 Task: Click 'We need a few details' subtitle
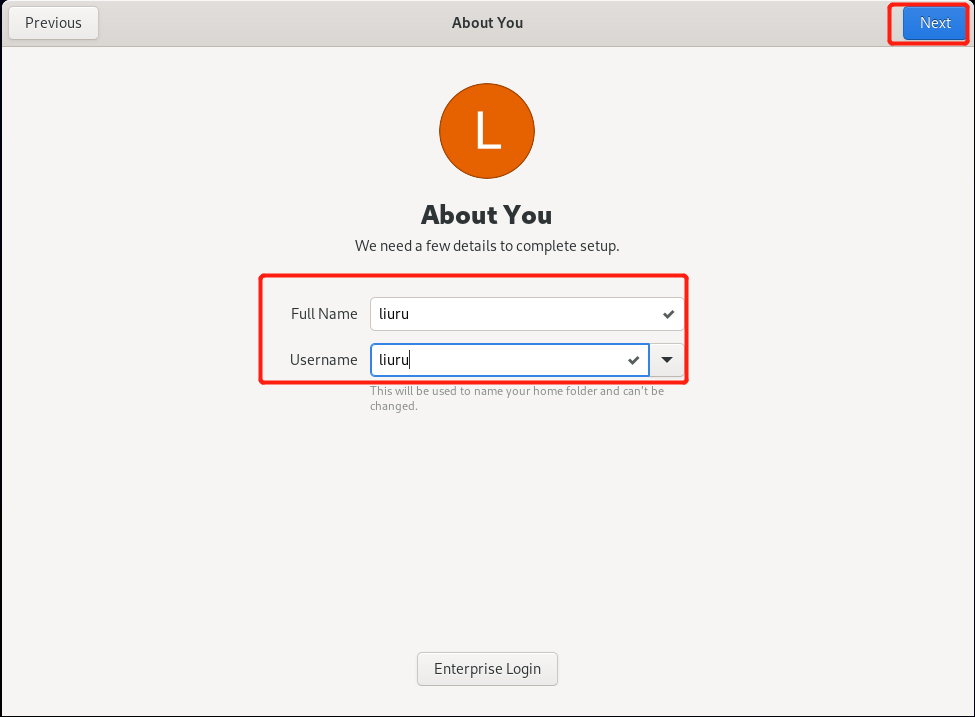pos(487,246)
